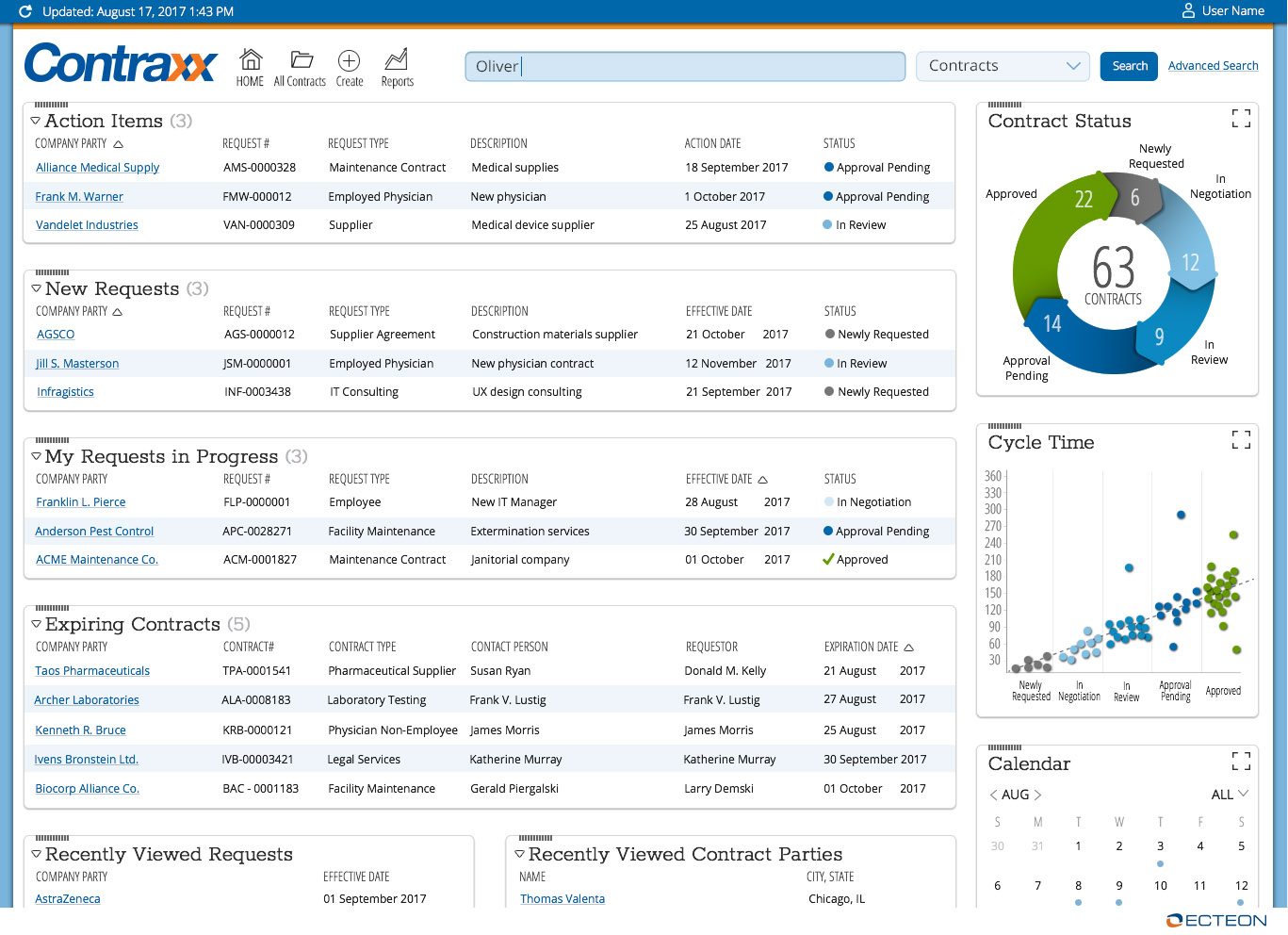The image size is (1288, 935).
Task: Expand the Contract Status widget to fullscreen
Action: (x=1241, y=118)
